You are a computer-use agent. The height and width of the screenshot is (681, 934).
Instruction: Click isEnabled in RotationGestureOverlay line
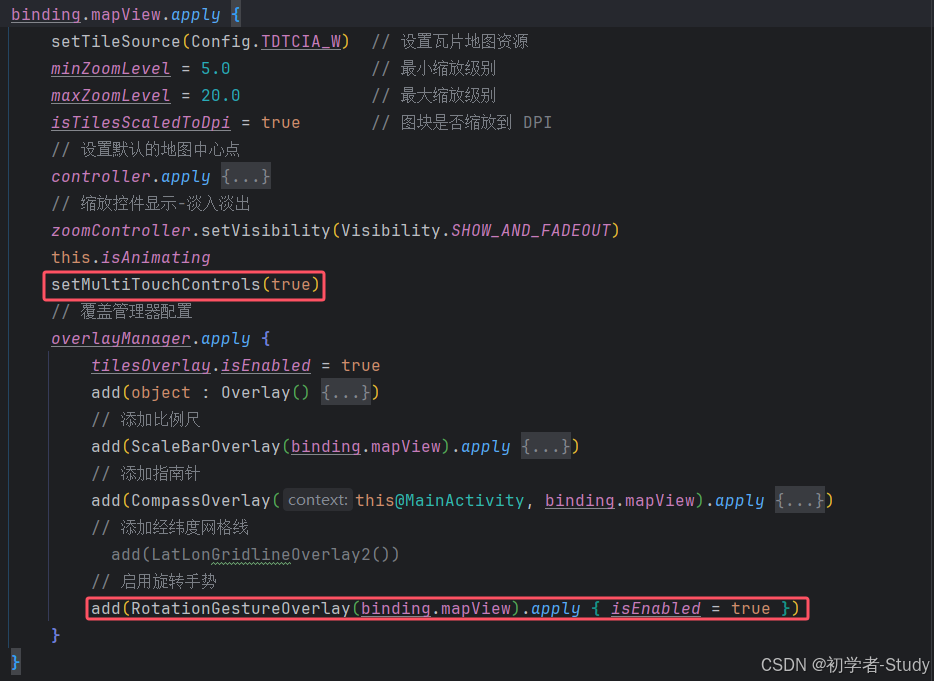pos(656,608)
